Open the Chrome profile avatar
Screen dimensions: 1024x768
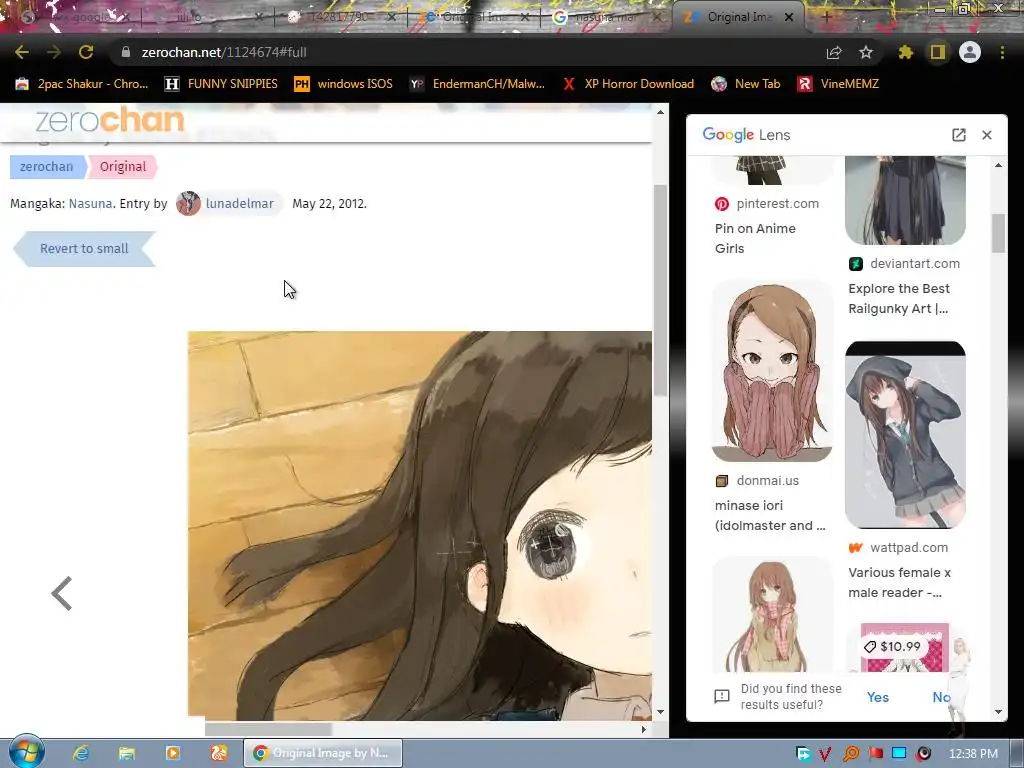coord(970,52)
